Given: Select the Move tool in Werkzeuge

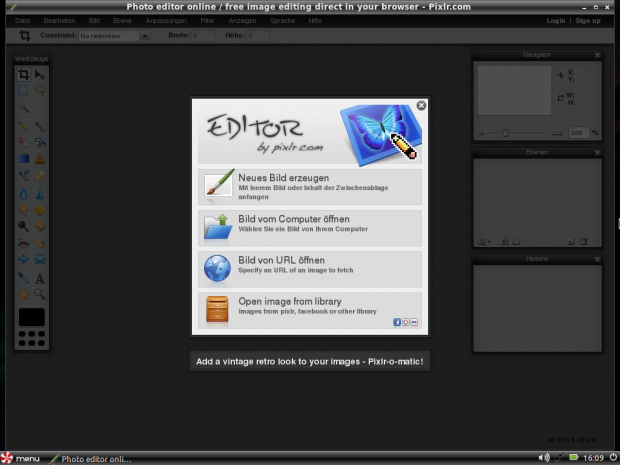Looking at the screenshot, I should point(40,74).
